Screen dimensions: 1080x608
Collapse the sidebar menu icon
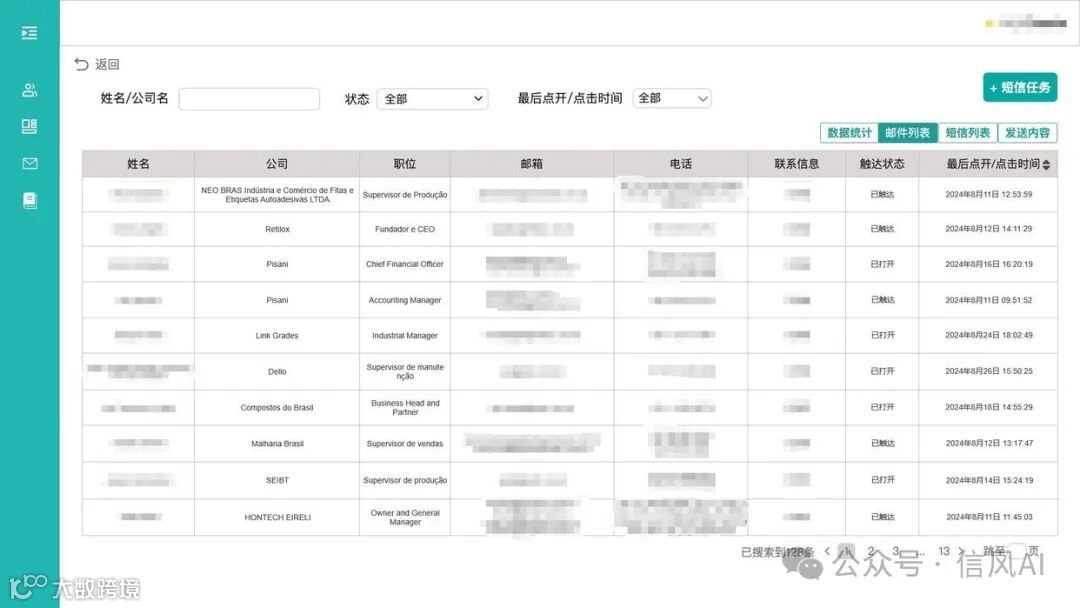coord(30,32)
